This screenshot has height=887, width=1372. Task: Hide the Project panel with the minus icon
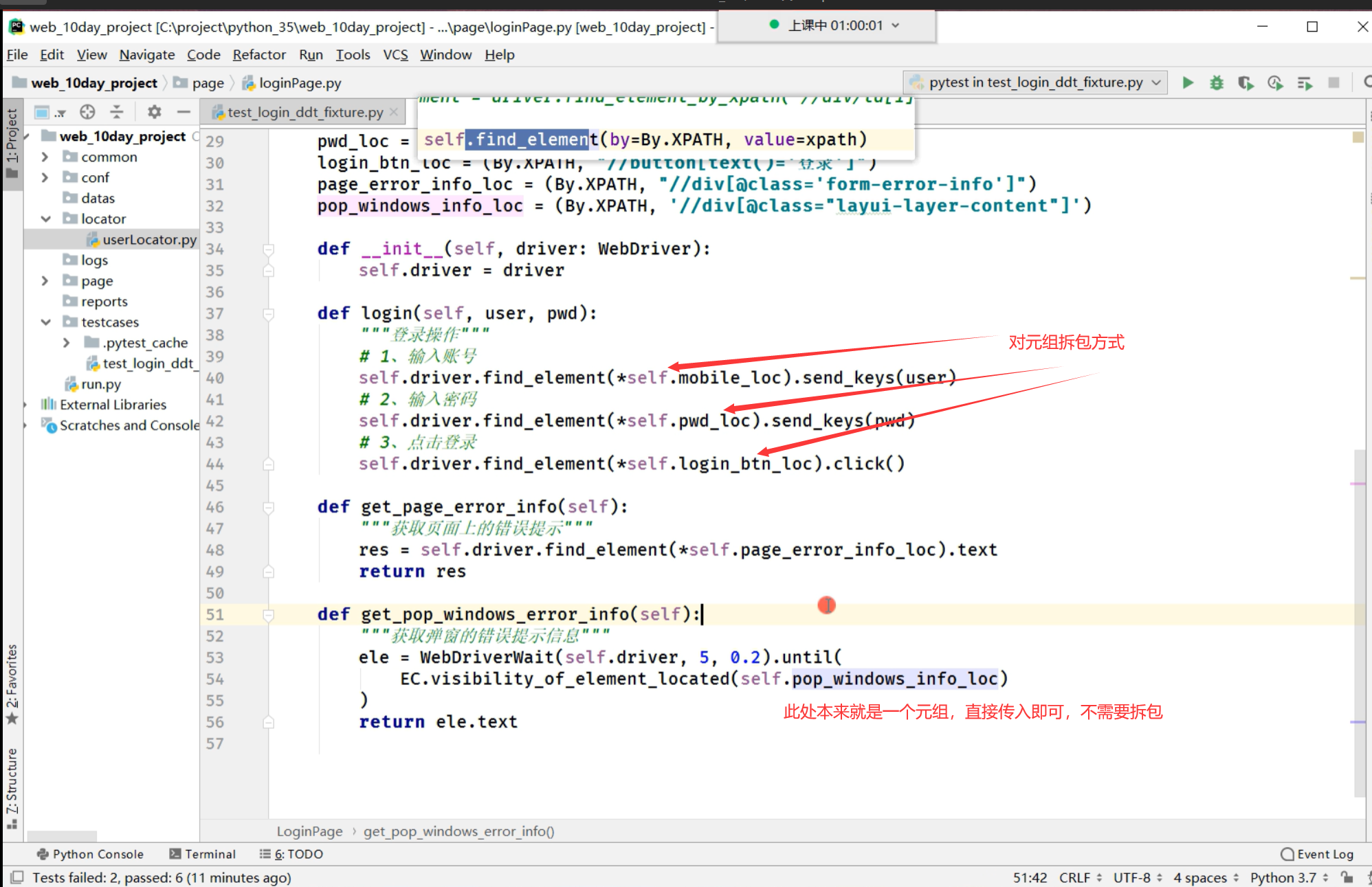click(x=184, y=112)
